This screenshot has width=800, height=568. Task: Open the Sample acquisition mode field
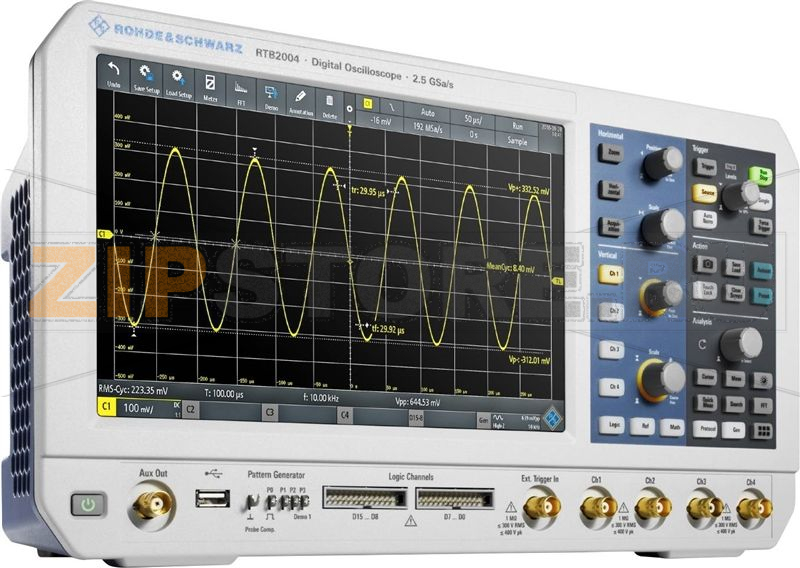(517, 141)
